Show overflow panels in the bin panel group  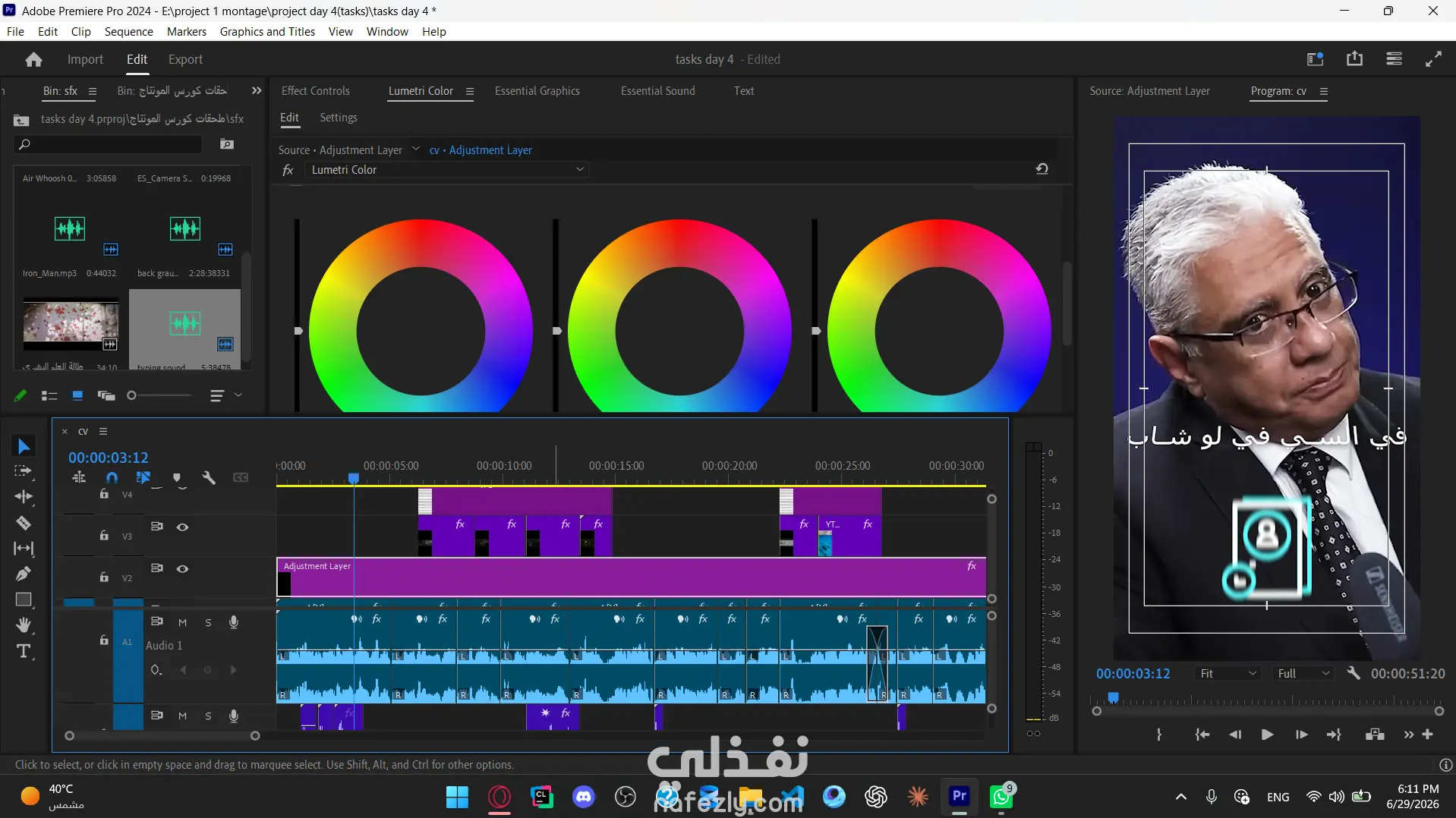(x=257, y=91)
